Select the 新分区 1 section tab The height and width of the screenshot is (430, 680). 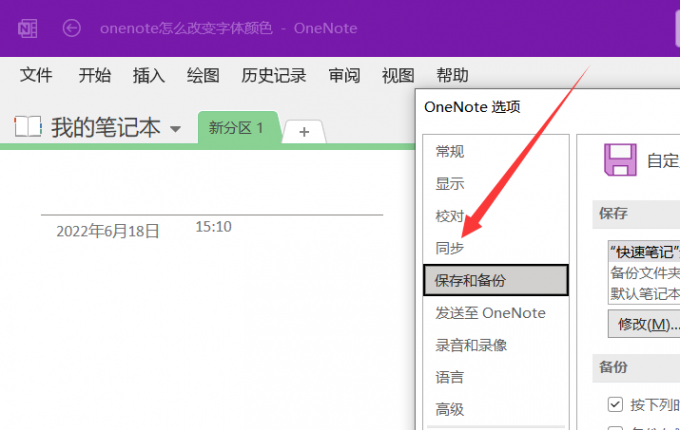[x=238, y=127]
